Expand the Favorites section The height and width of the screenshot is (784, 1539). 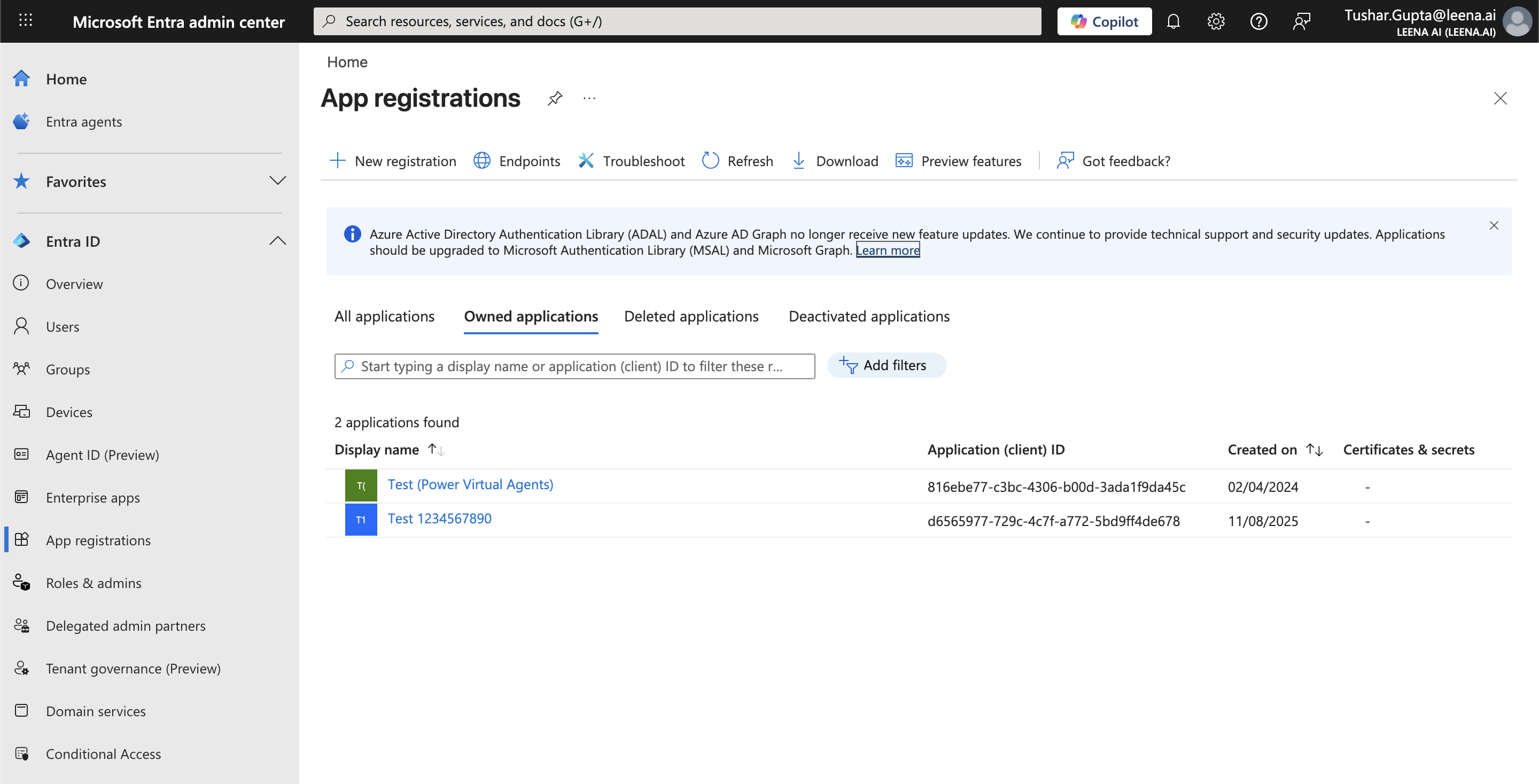(x=277, y=181)
